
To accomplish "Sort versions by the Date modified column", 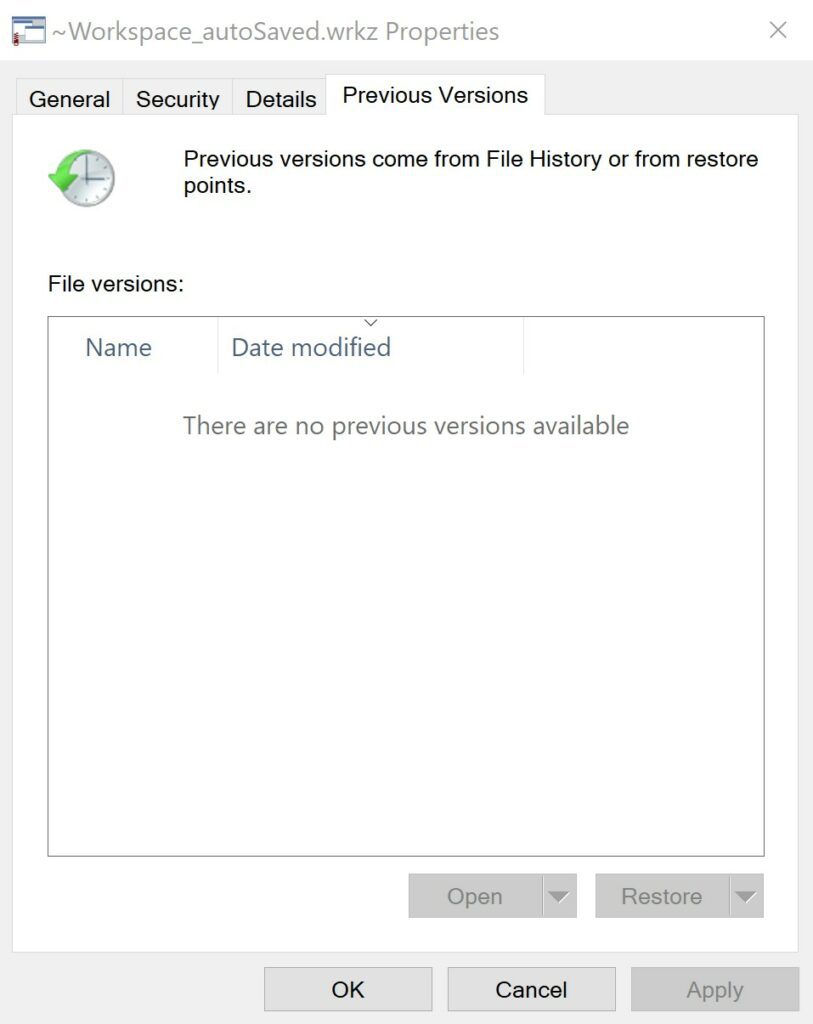I will pyautogui.click(x=310, y=347).
